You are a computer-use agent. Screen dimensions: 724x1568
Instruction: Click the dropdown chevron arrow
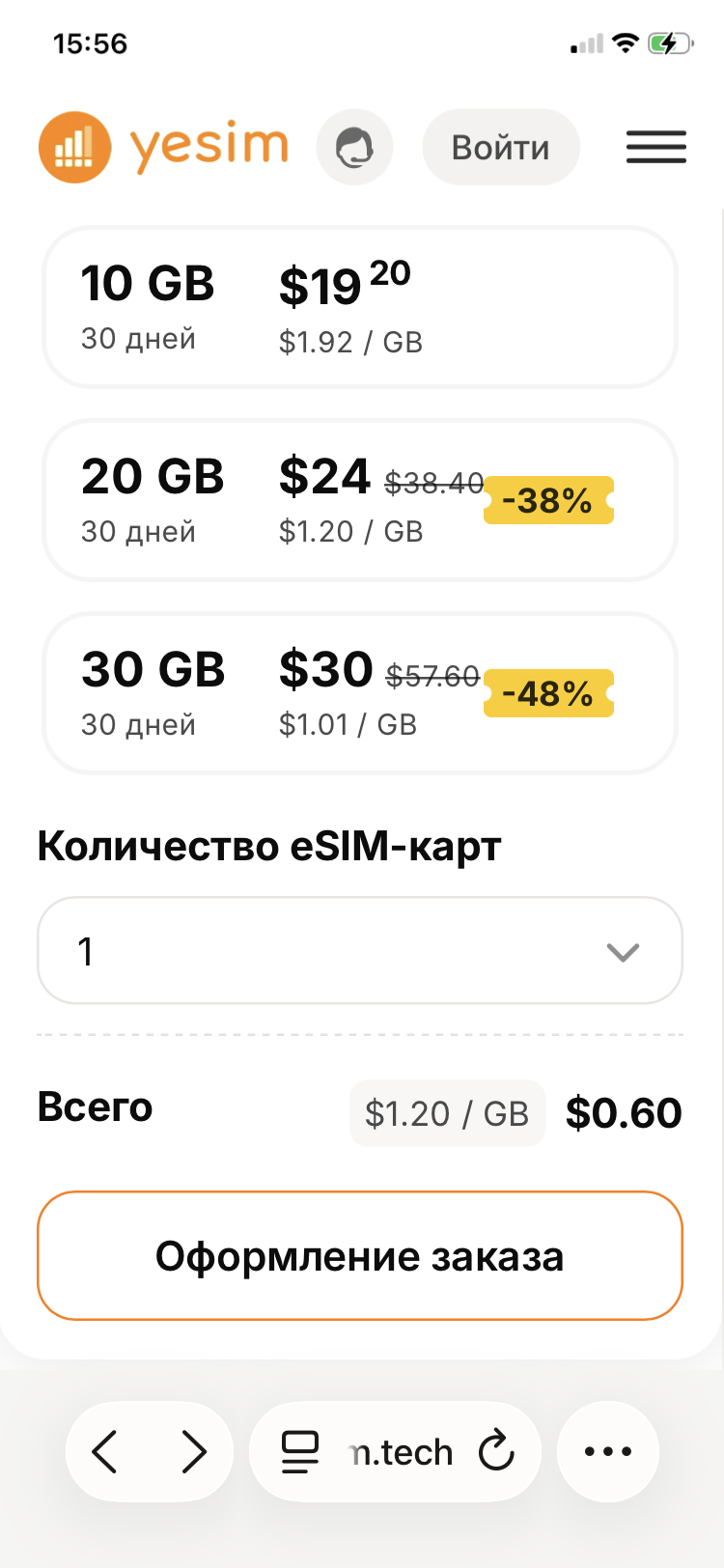click(x=623, y=953)
